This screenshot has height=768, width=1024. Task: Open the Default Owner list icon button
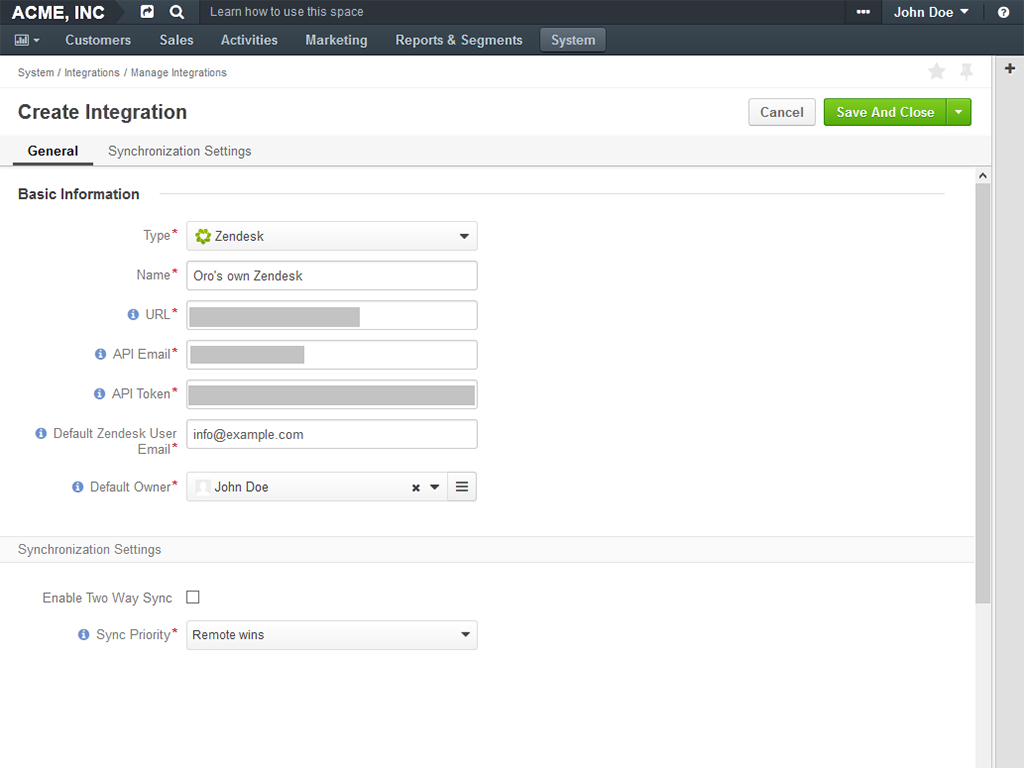[461, 487]
